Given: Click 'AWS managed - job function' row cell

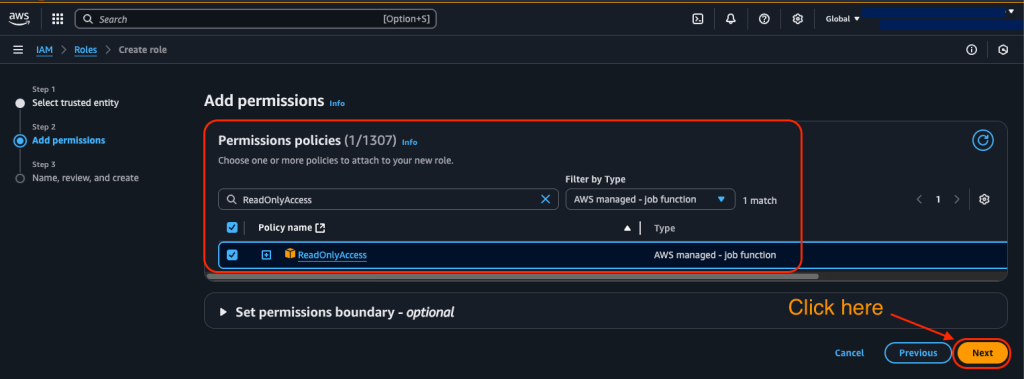Looking at the screenshot, I should (x=715, y=255).
